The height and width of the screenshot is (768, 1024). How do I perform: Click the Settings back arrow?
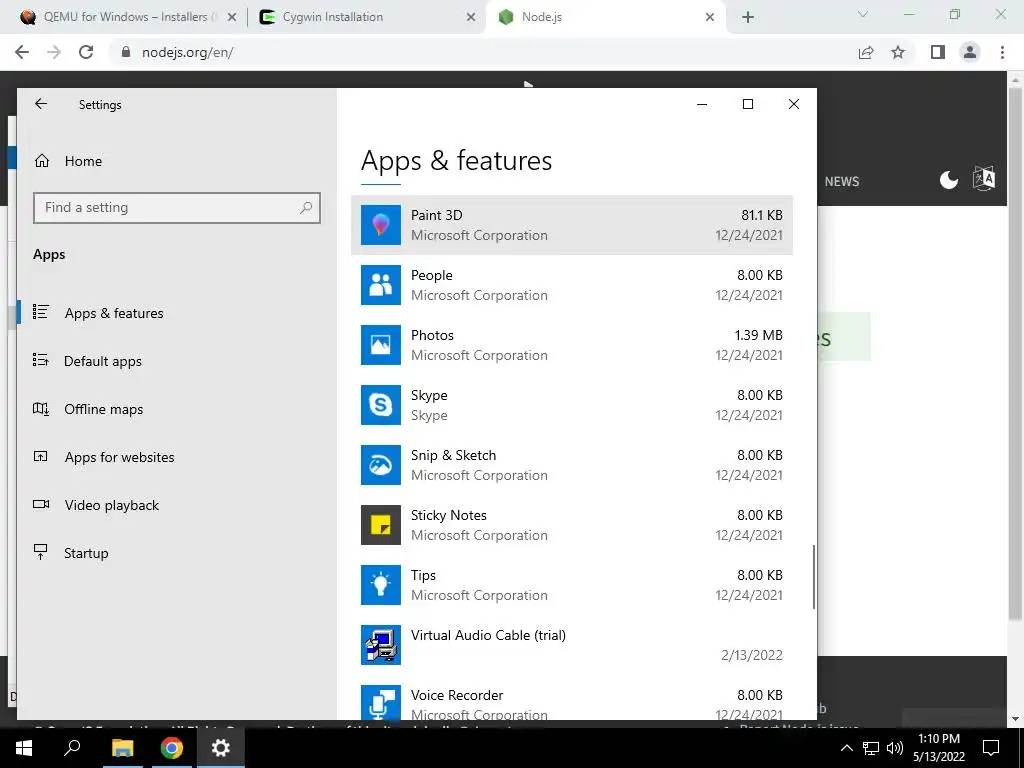coord(41,104)
